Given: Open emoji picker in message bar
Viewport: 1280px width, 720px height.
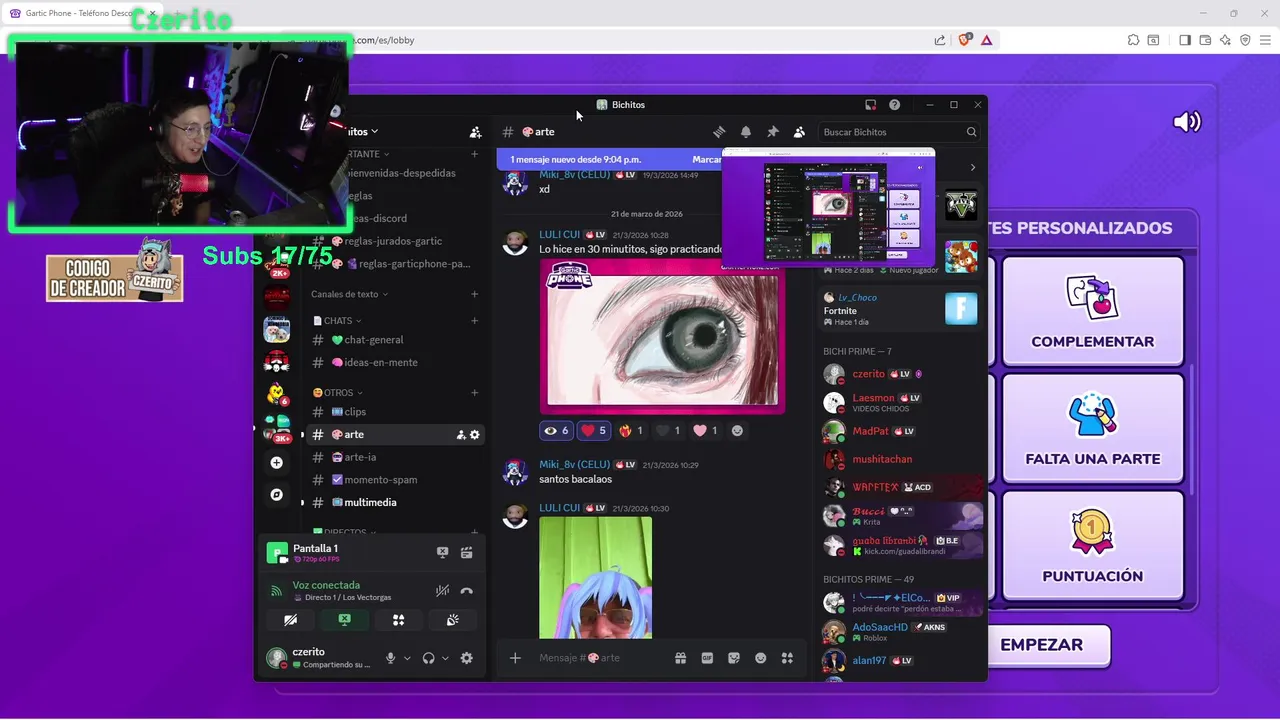Looking at the screenshot, I should tap(761, 658).
